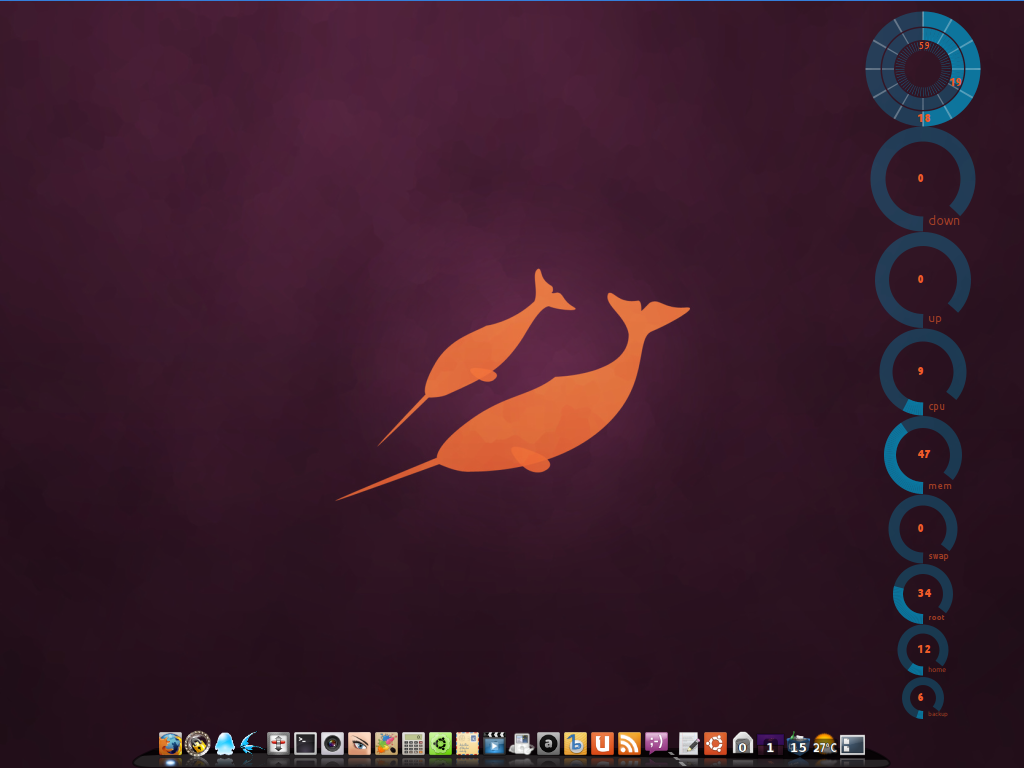
Task: Open the orange RSS feed reader
Action: coord(629,743)
